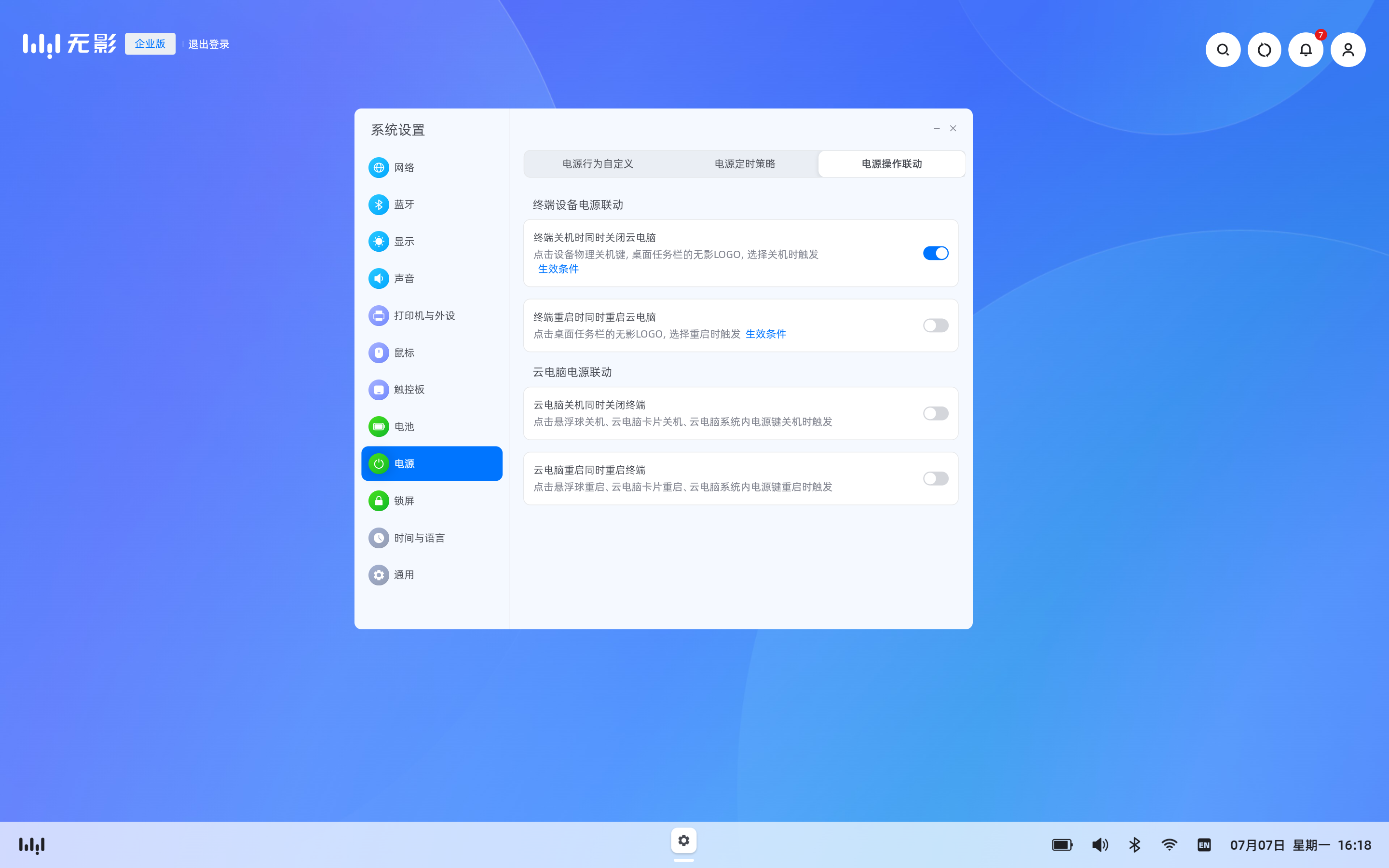The width and height of the screenshot is (1389, 868).
Task: Open the 锁屏 lock screen settings
Action: point(404,501)
